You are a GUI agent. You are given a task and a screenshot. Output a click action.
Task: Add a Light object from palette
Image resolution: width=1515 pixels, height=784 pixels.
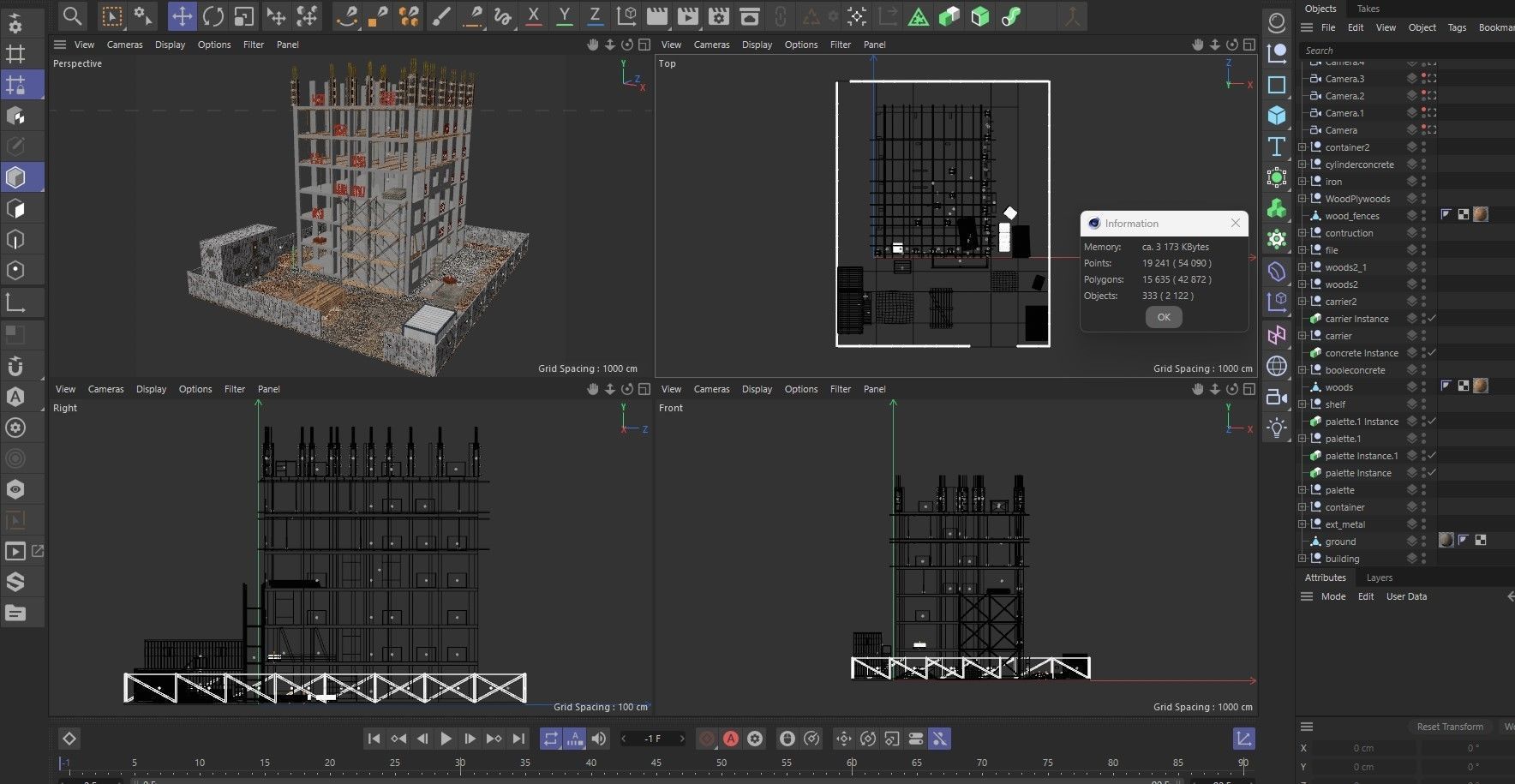1277,428
